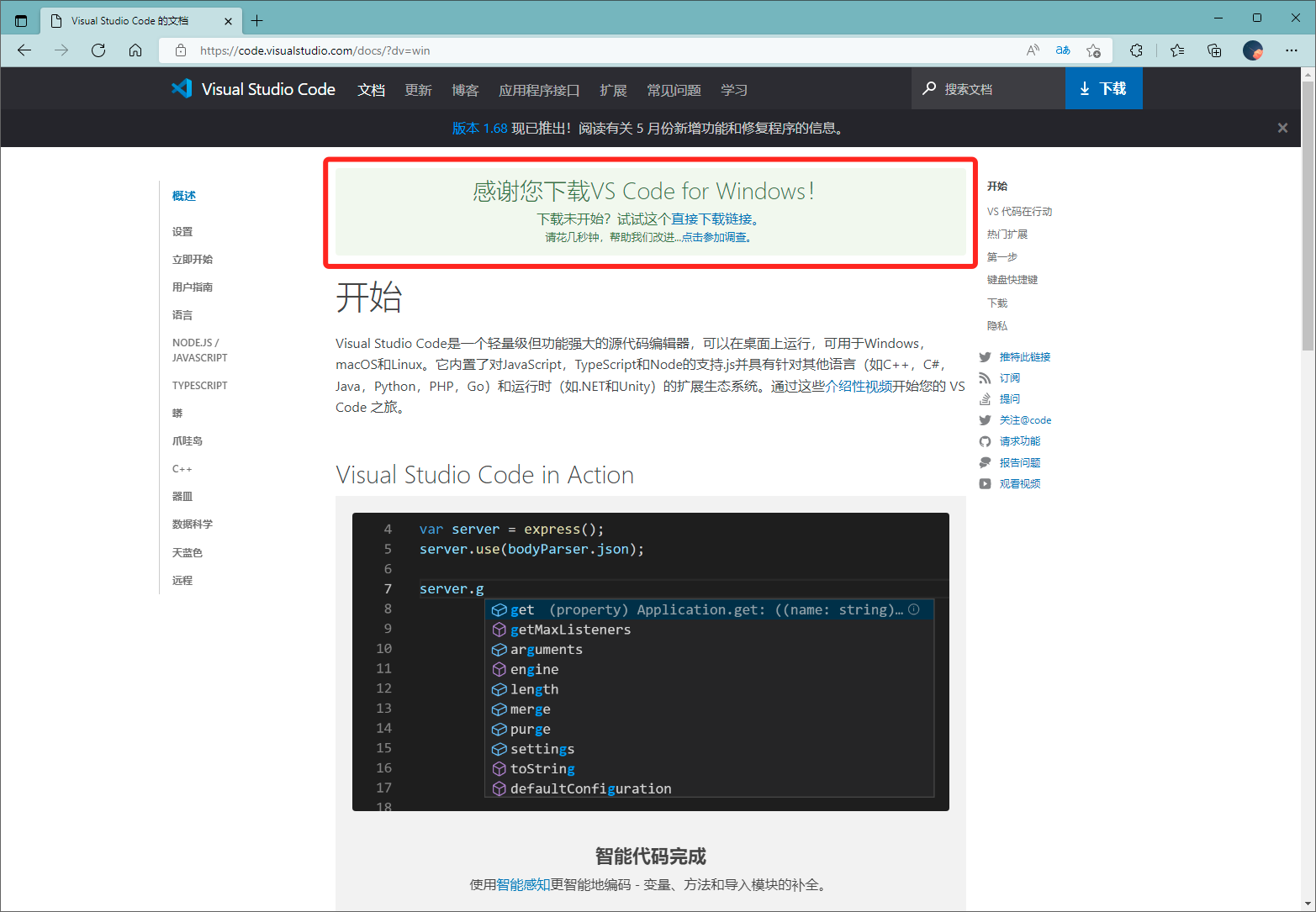
Task: Jump to VS 代码在行动 section
Action: point(1019,212)
